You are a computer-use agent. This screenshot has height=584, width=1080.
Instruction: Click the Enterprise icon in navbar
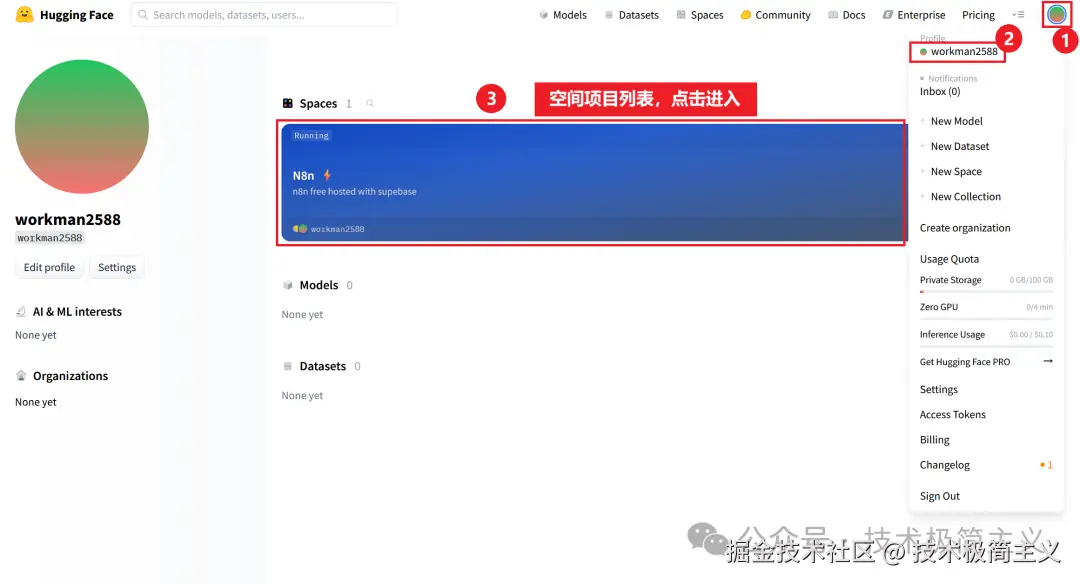pyautogui.click(x=888, y=14)
